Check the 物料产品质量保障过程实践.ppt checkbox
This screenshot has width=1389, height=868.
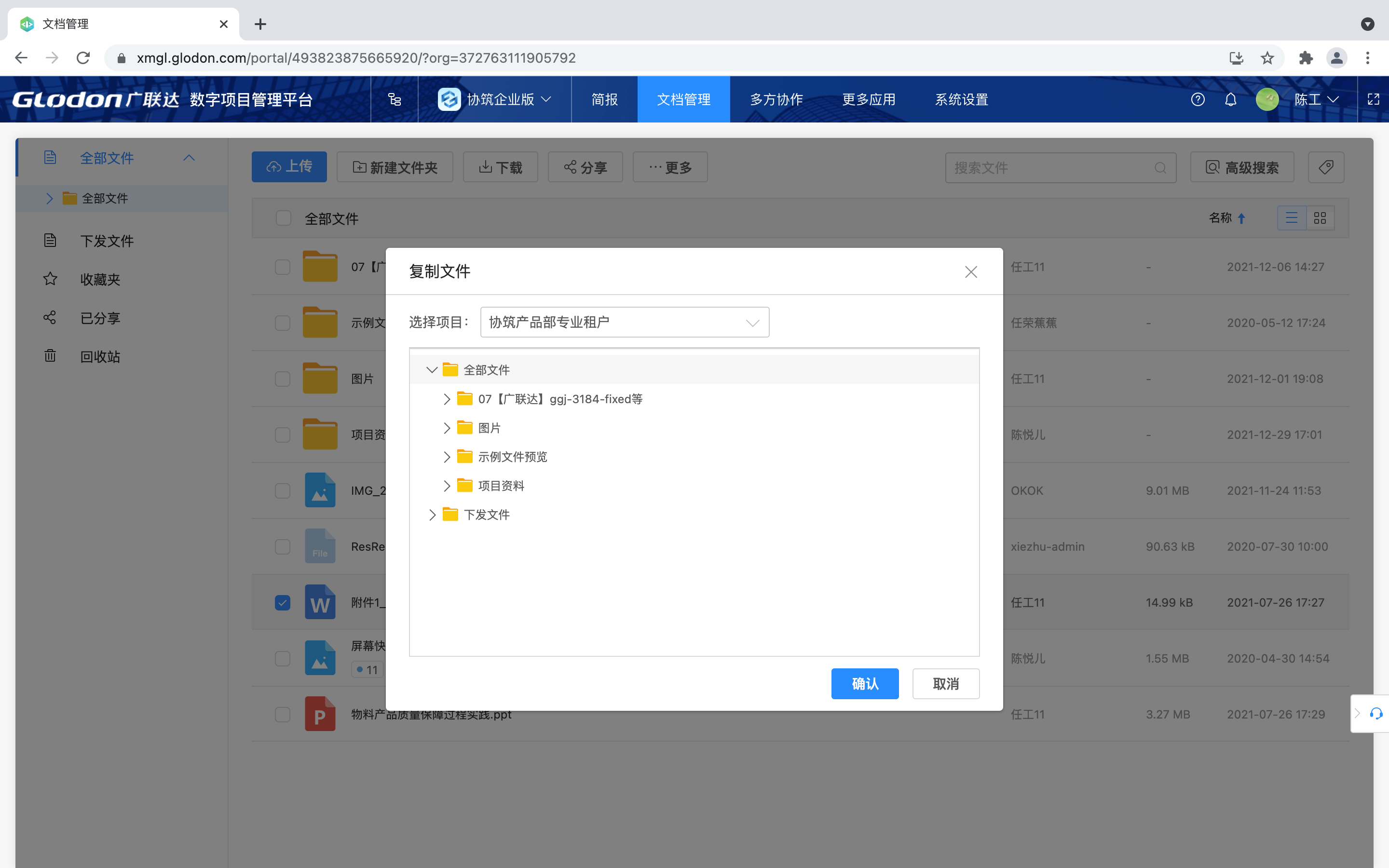283,715
